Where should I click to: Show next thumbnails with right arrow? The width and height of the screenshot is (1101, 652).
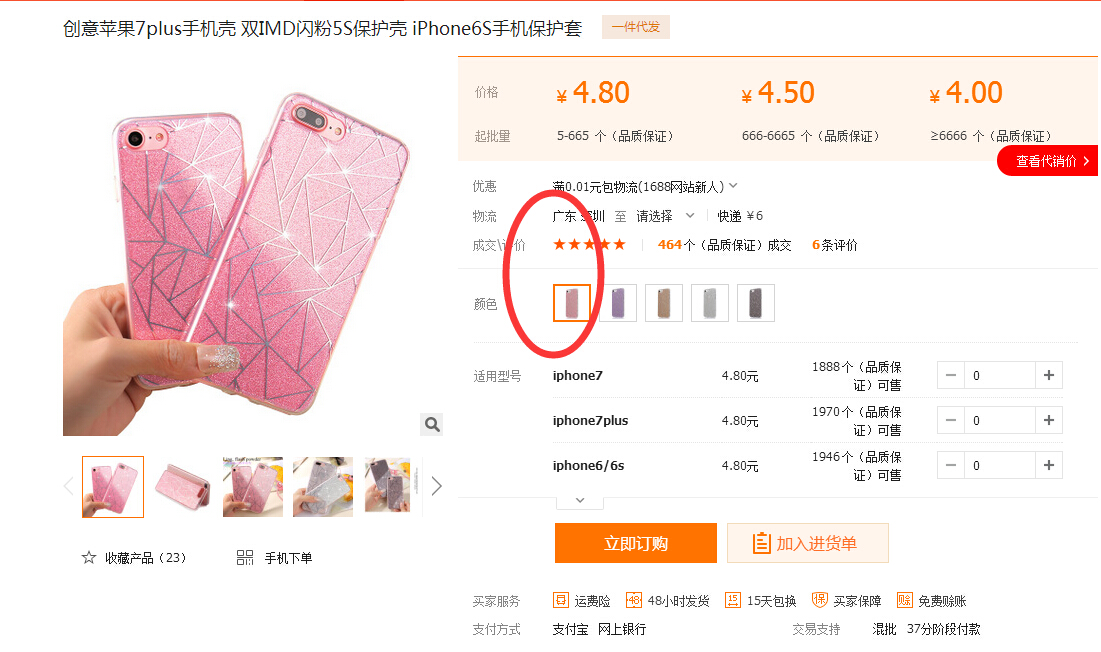pyautogui.click(x=437, y=486)
